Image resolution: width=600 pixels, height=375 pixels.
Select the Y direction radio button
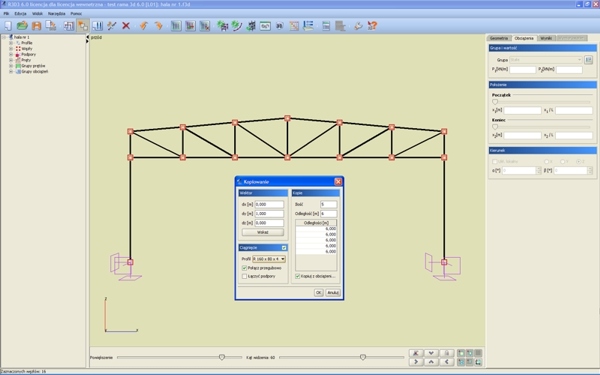point(562,161)
